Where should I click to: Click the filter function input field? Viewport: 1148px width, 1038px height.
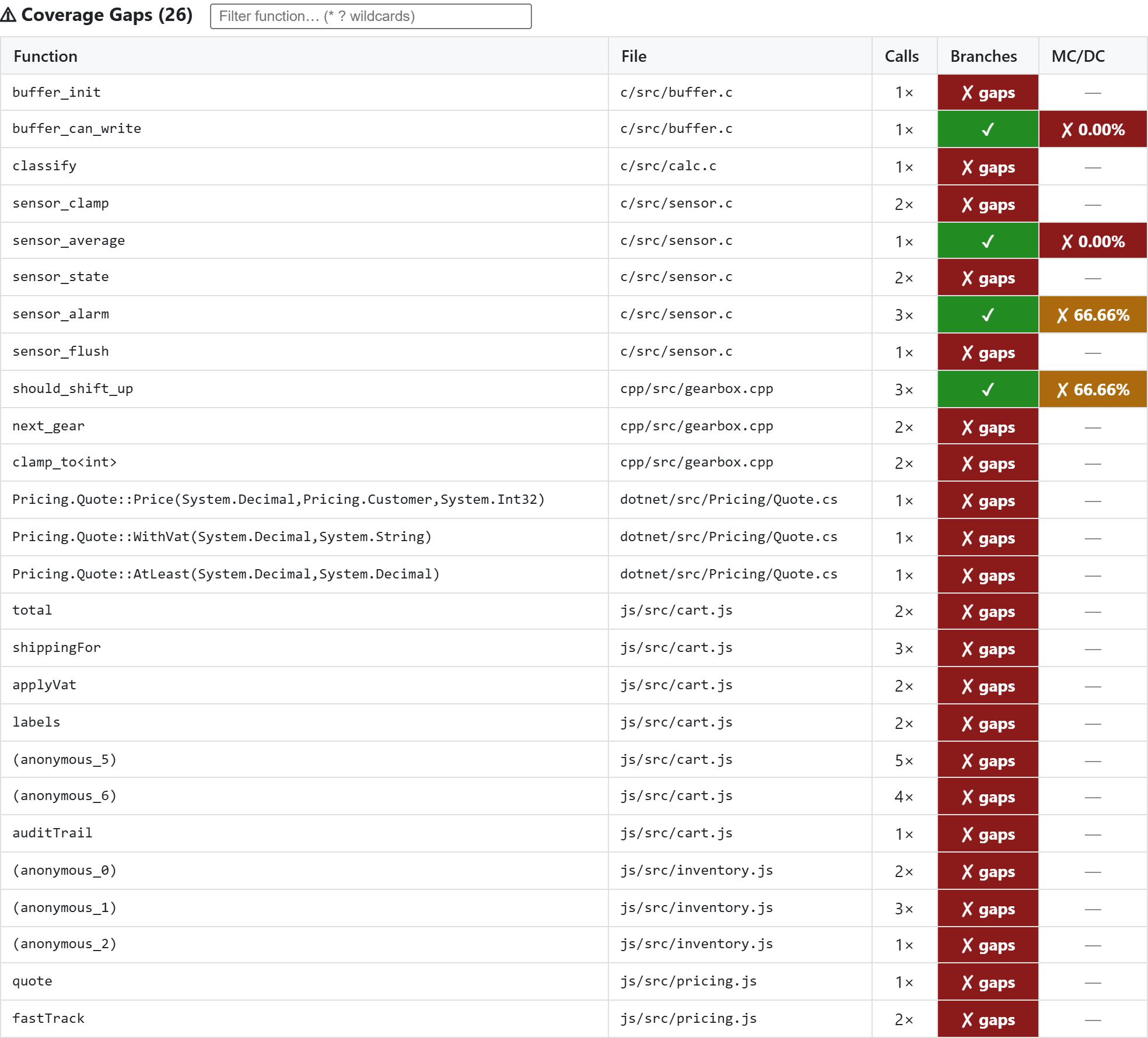pos(370,16)
